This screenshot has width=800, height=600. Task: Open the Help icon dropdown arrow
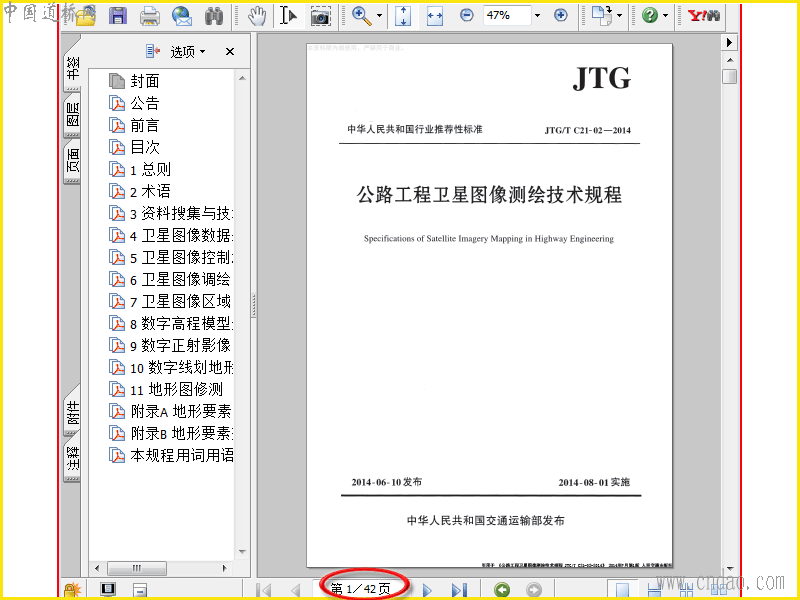click(x=666, y=15)
